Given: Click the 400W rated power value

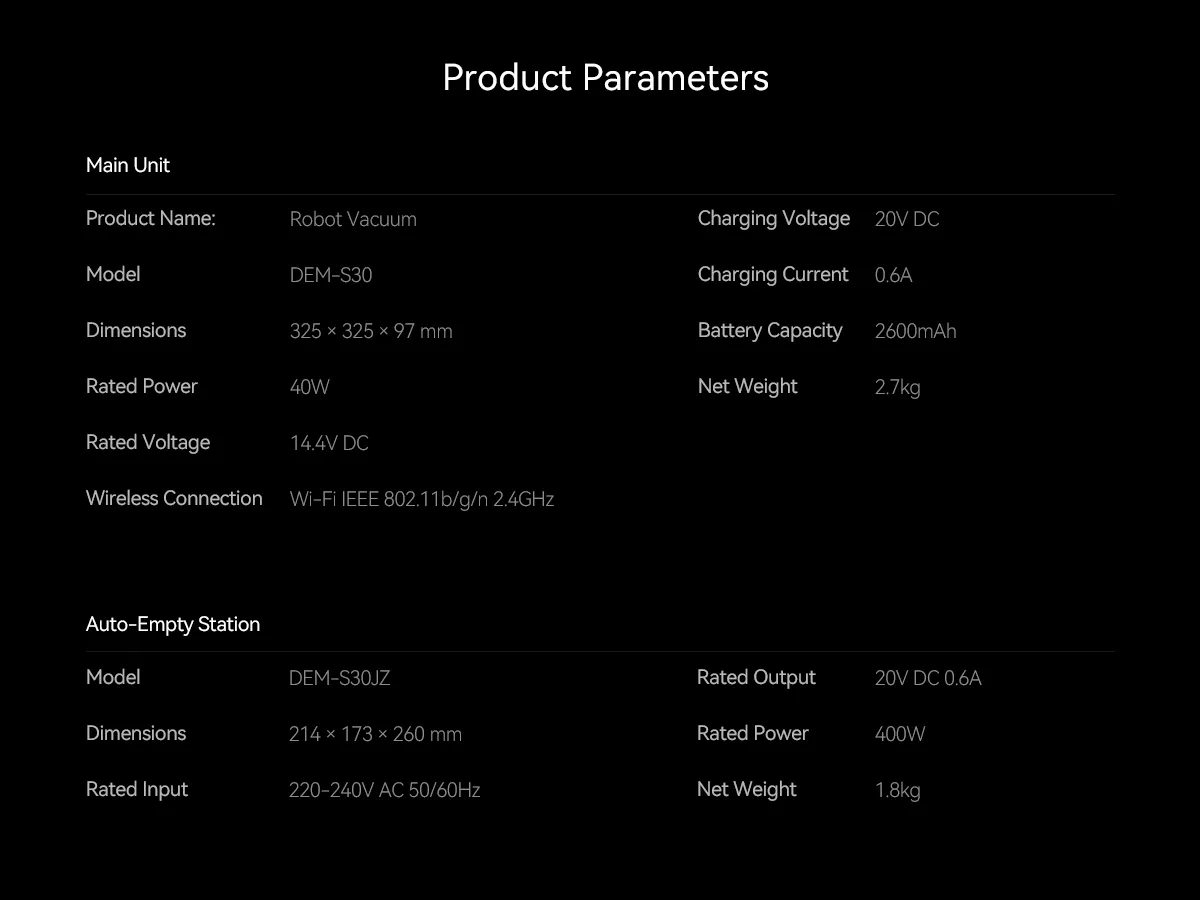Looking at the screenshot, I should click(900, 734).
